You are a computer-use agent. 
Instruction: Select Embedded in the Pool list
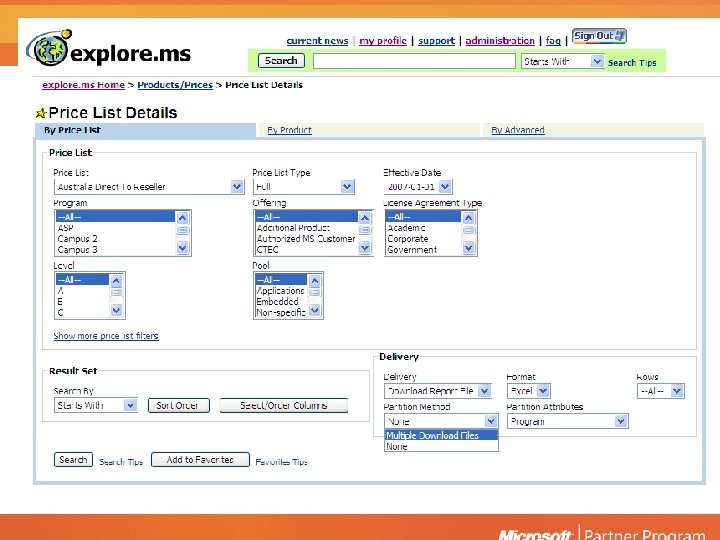281,302
